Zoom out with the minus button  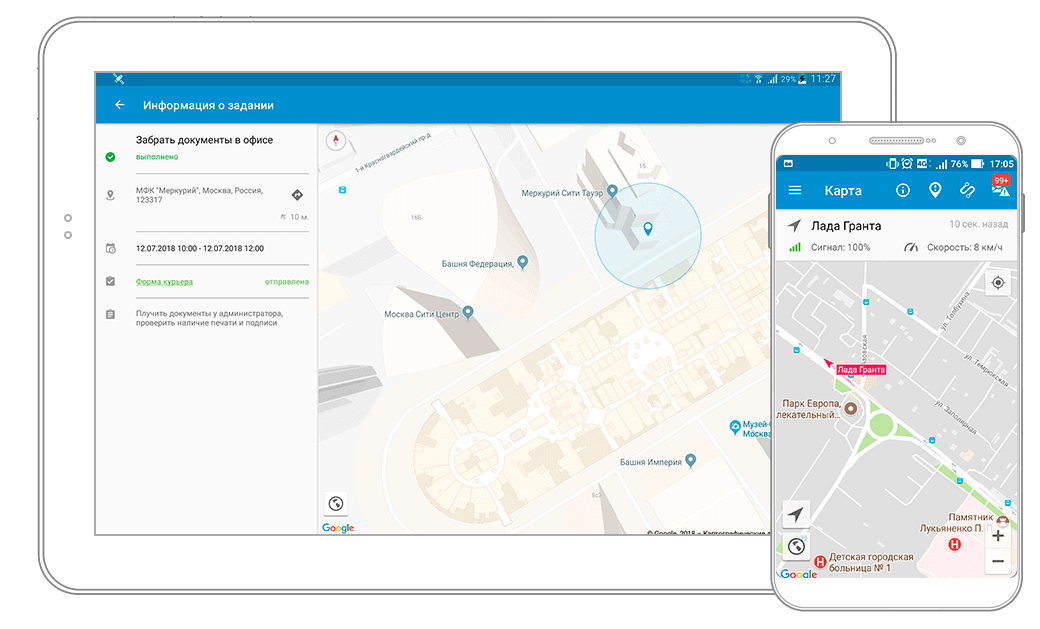tap(997, 562)
